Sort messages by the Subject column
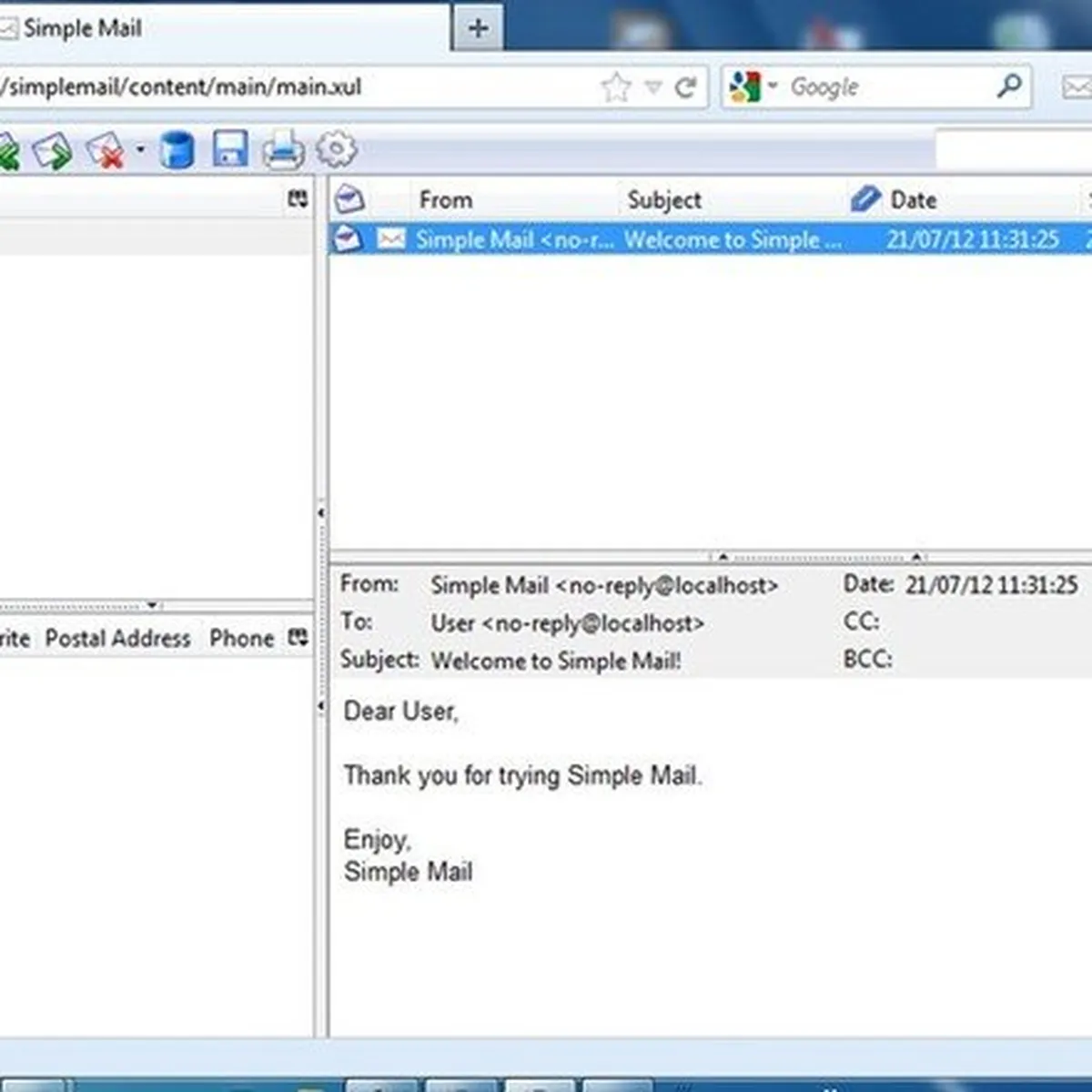 [664, 200]
